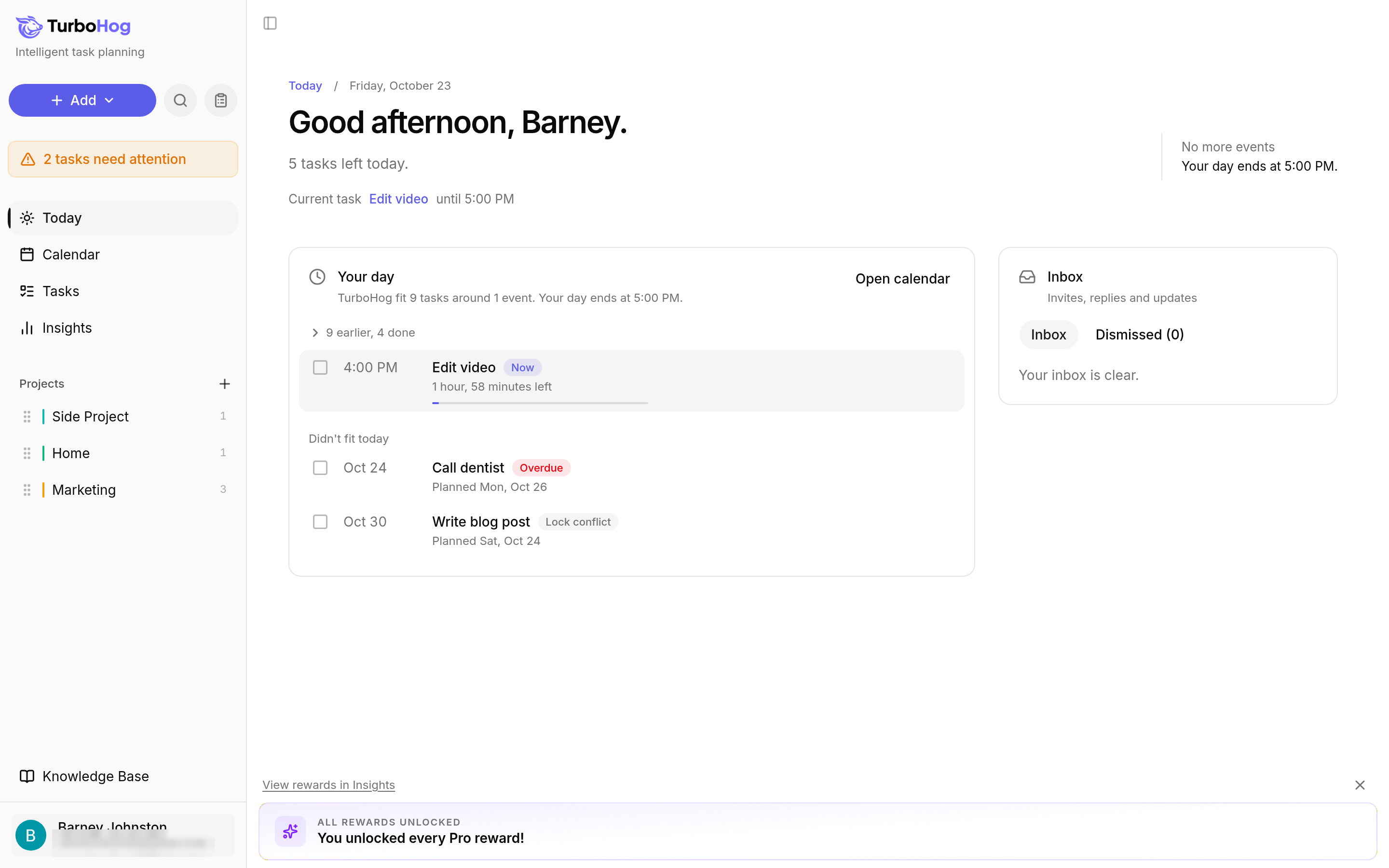Check off the Write blog post task
This screenshot has height=868, width=1389.
[320, 522]
